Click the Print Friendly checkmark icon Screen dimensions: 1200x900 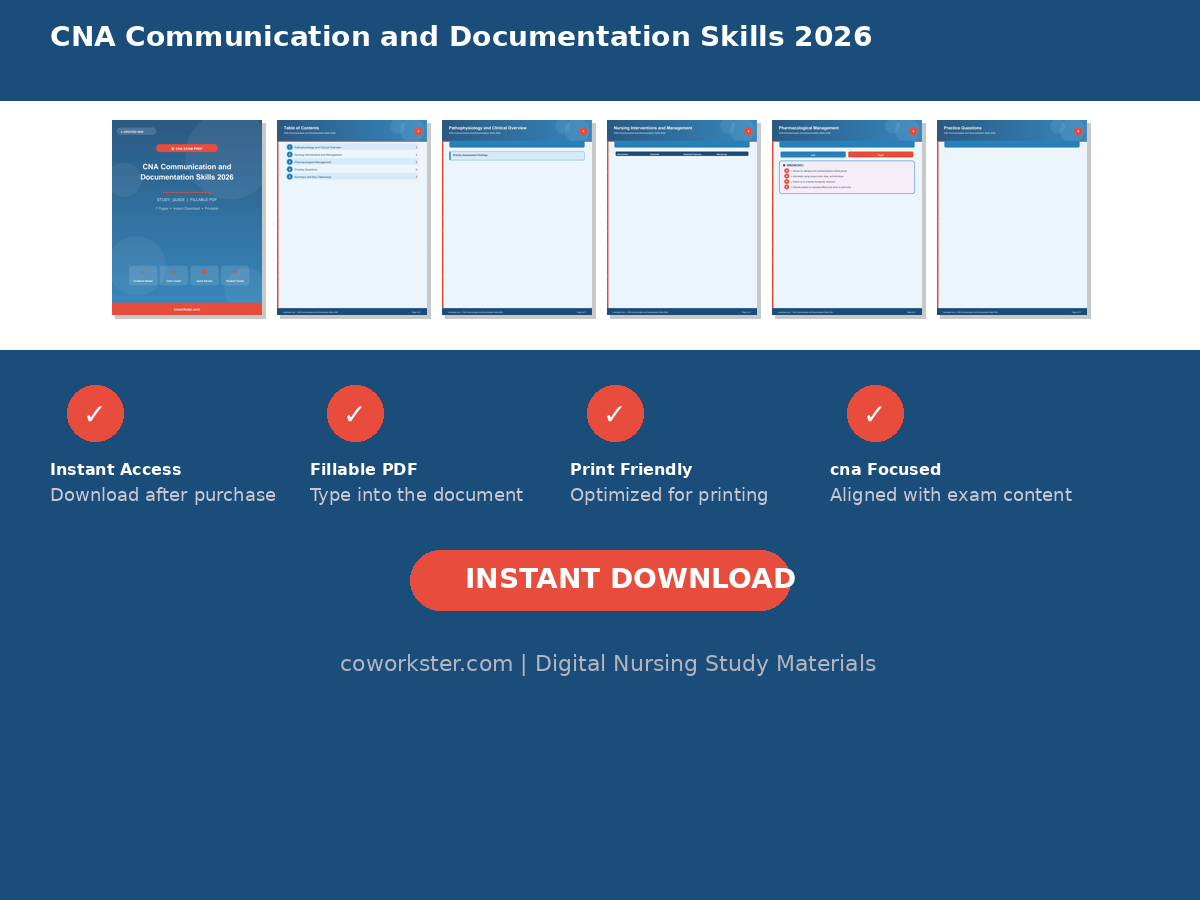click(x=615, y=413)
